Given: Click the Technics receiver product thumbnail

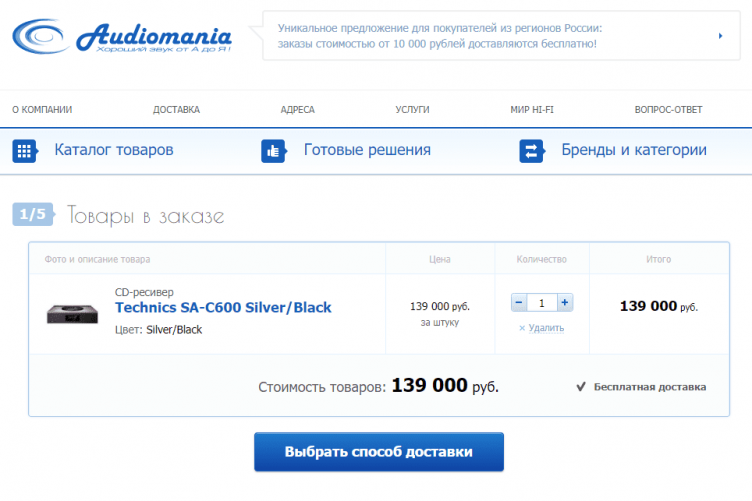Looking at the screenshot, I should tap(72, 312).
